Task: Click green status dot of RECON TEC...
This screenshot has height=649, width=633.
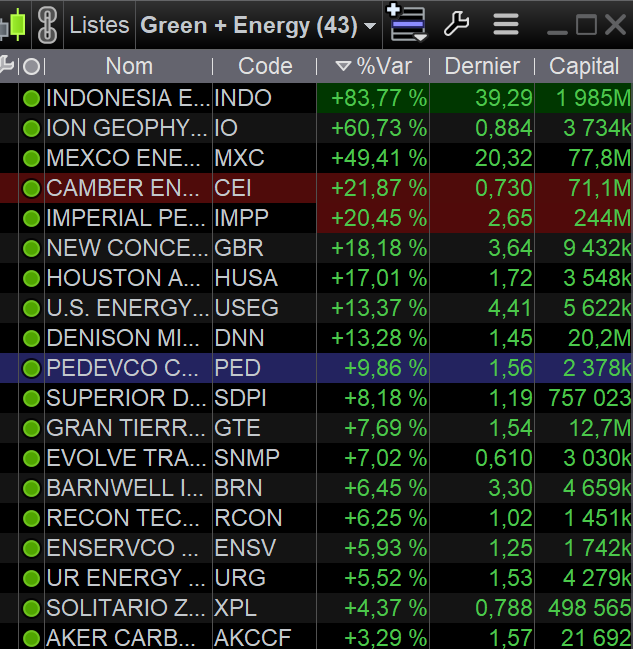Action: [31, 519]
